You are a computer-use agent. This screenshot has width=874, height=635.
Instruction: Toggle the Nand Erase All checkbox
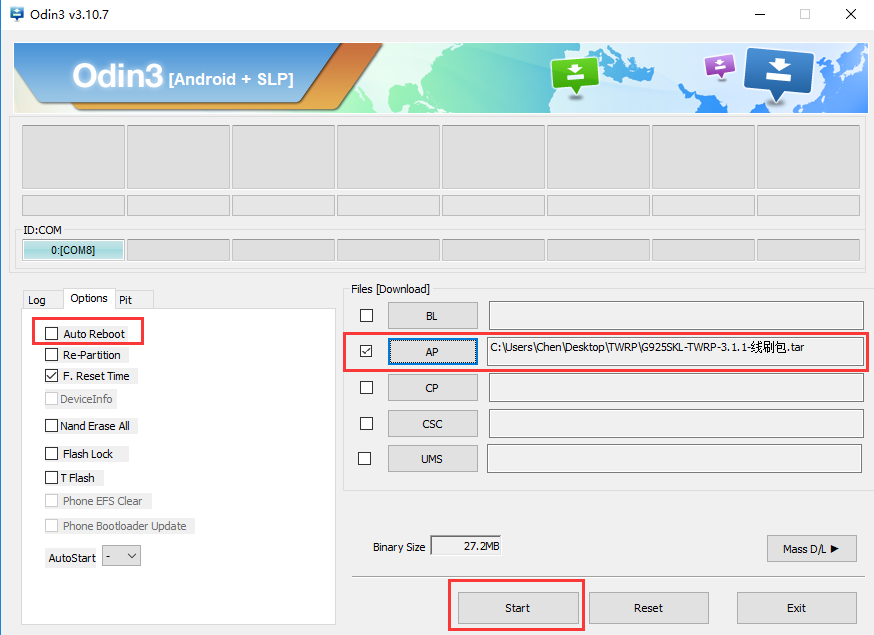51,426
